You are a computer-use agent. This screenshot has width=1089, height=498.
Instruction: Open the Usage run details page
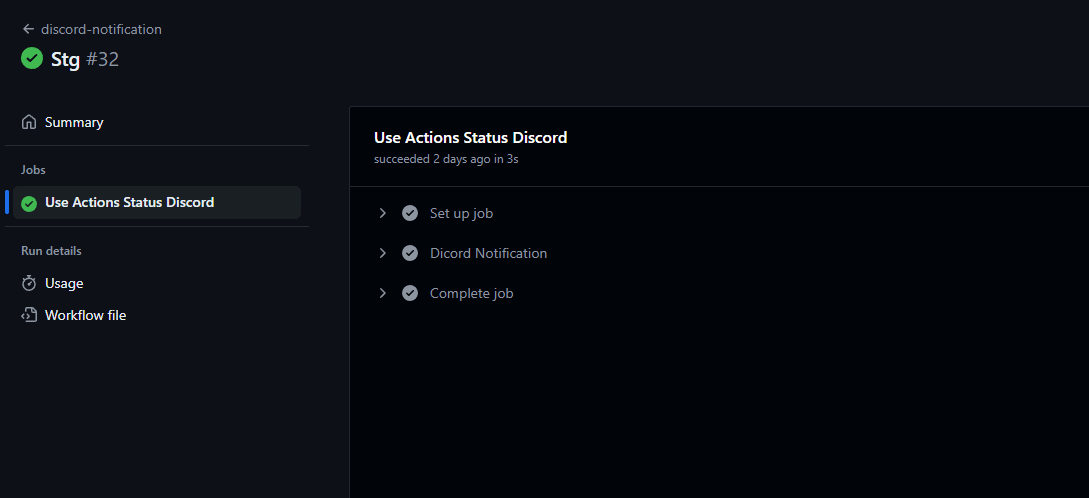(157, 283)
